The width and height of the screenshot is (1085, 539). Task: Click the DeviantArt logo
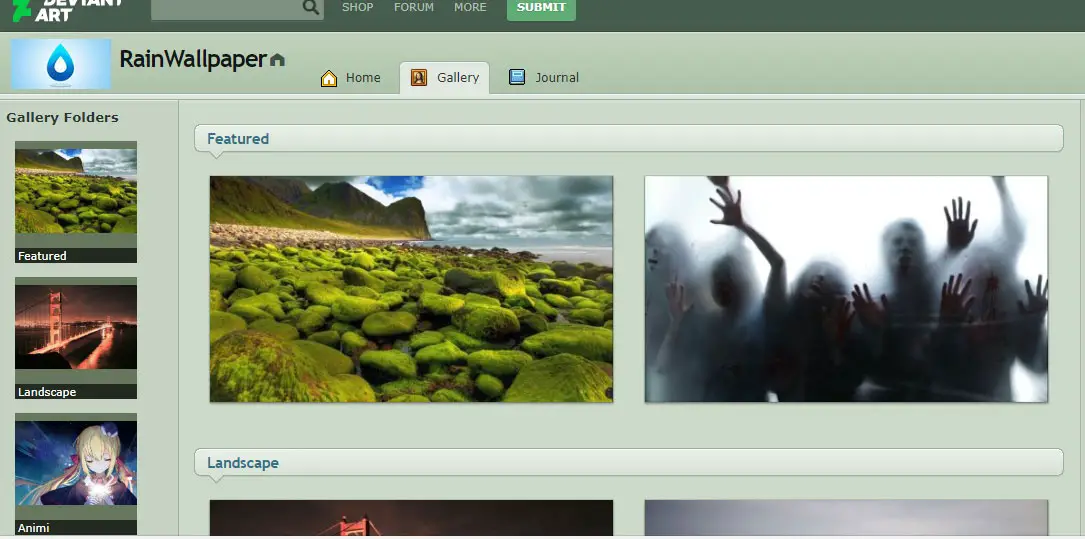(x=67, y=10)
